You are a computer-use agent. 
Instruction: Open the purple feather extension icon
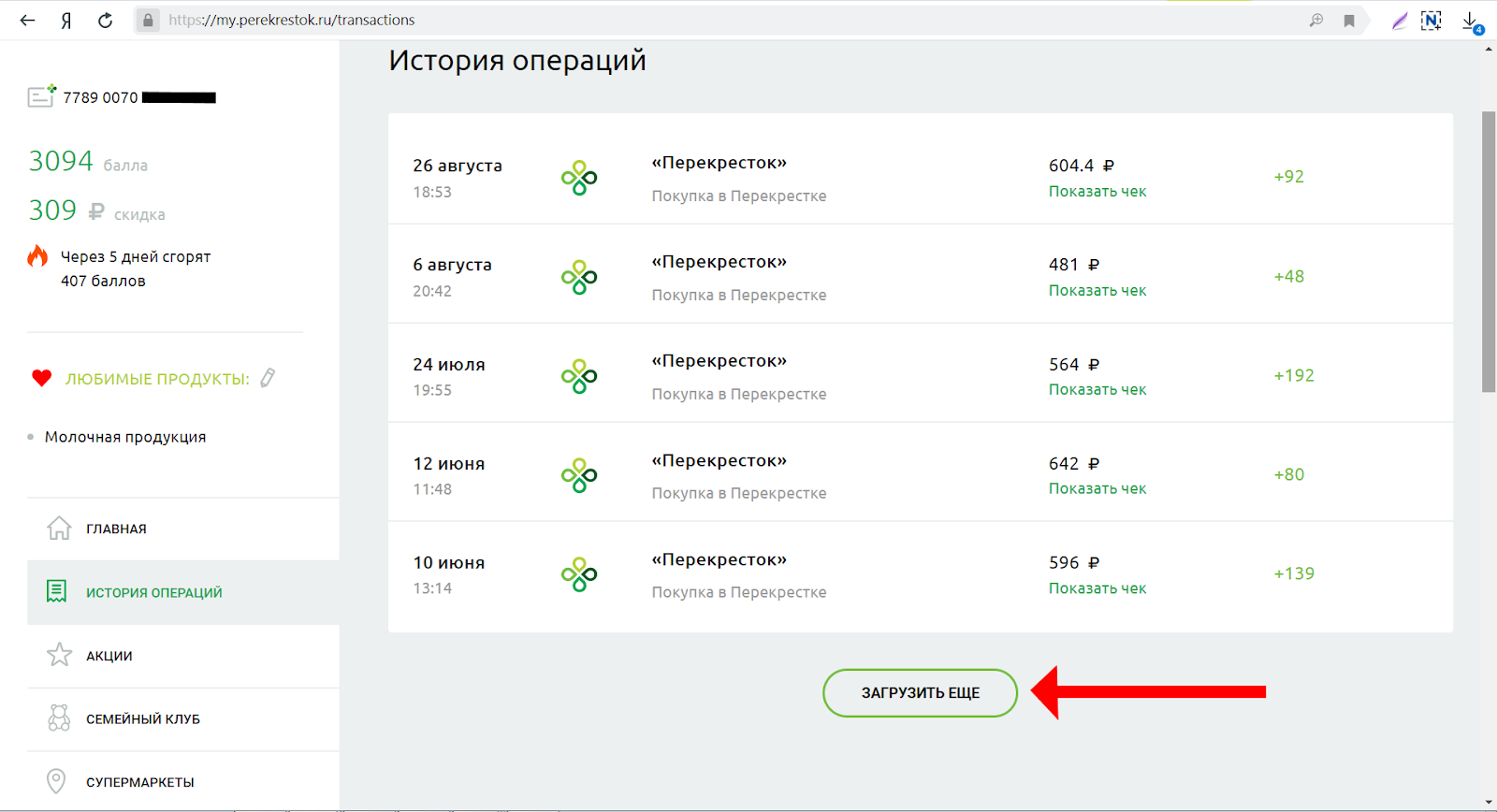click(1399, 21)
